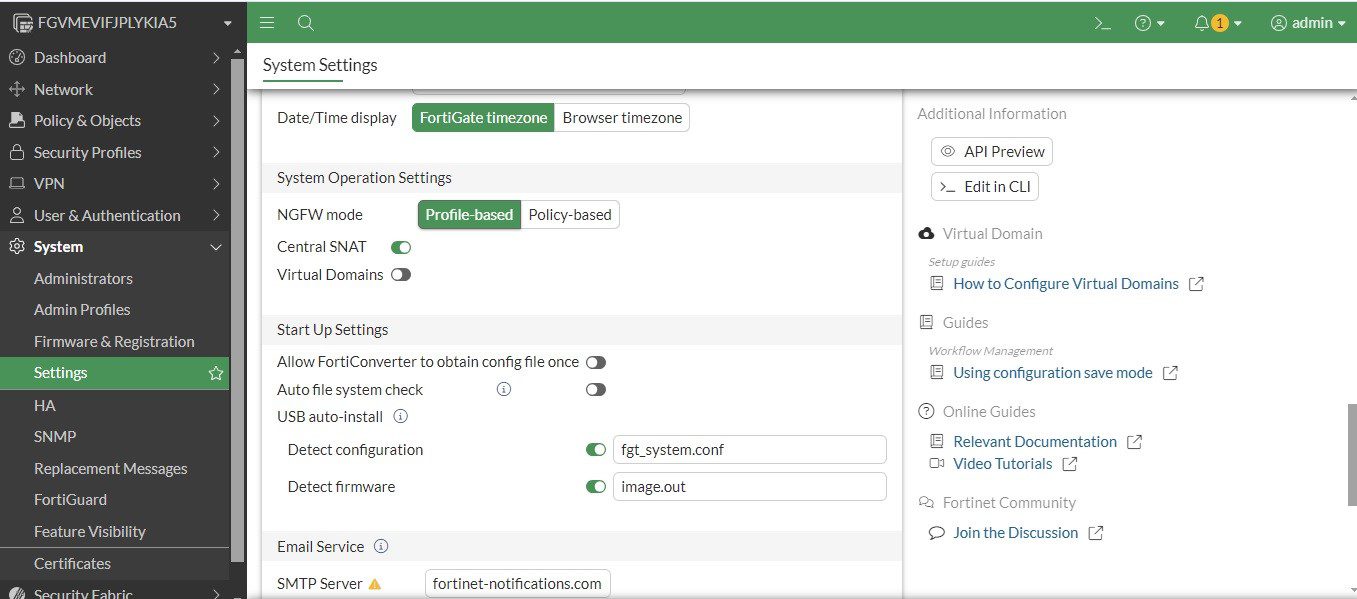Open the Relevant Documentation link
1357x599 pixels.
(1035, 442)
